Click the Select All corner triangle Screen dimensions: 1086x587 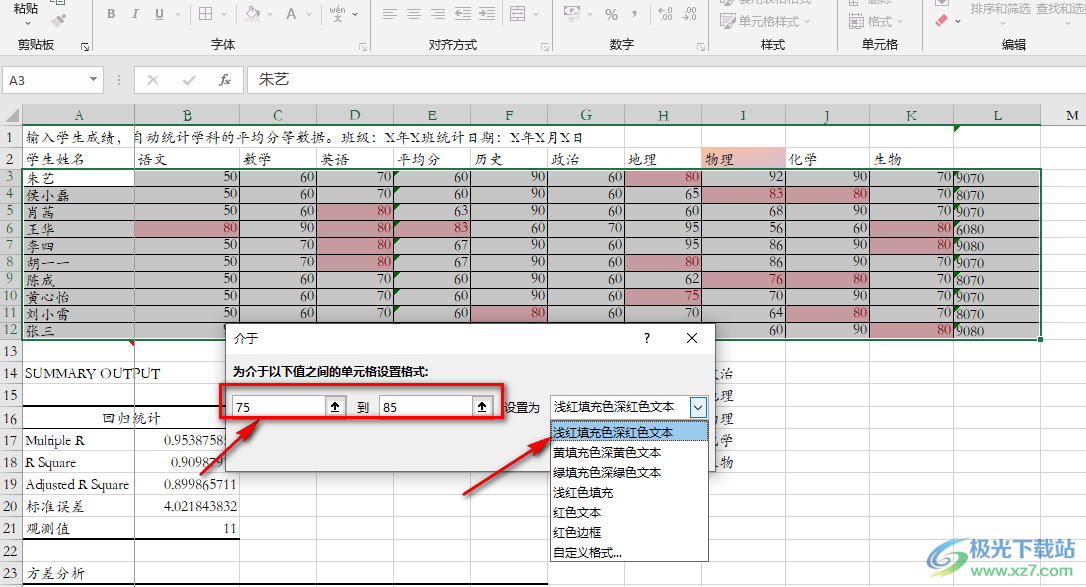tap(11, 115)
